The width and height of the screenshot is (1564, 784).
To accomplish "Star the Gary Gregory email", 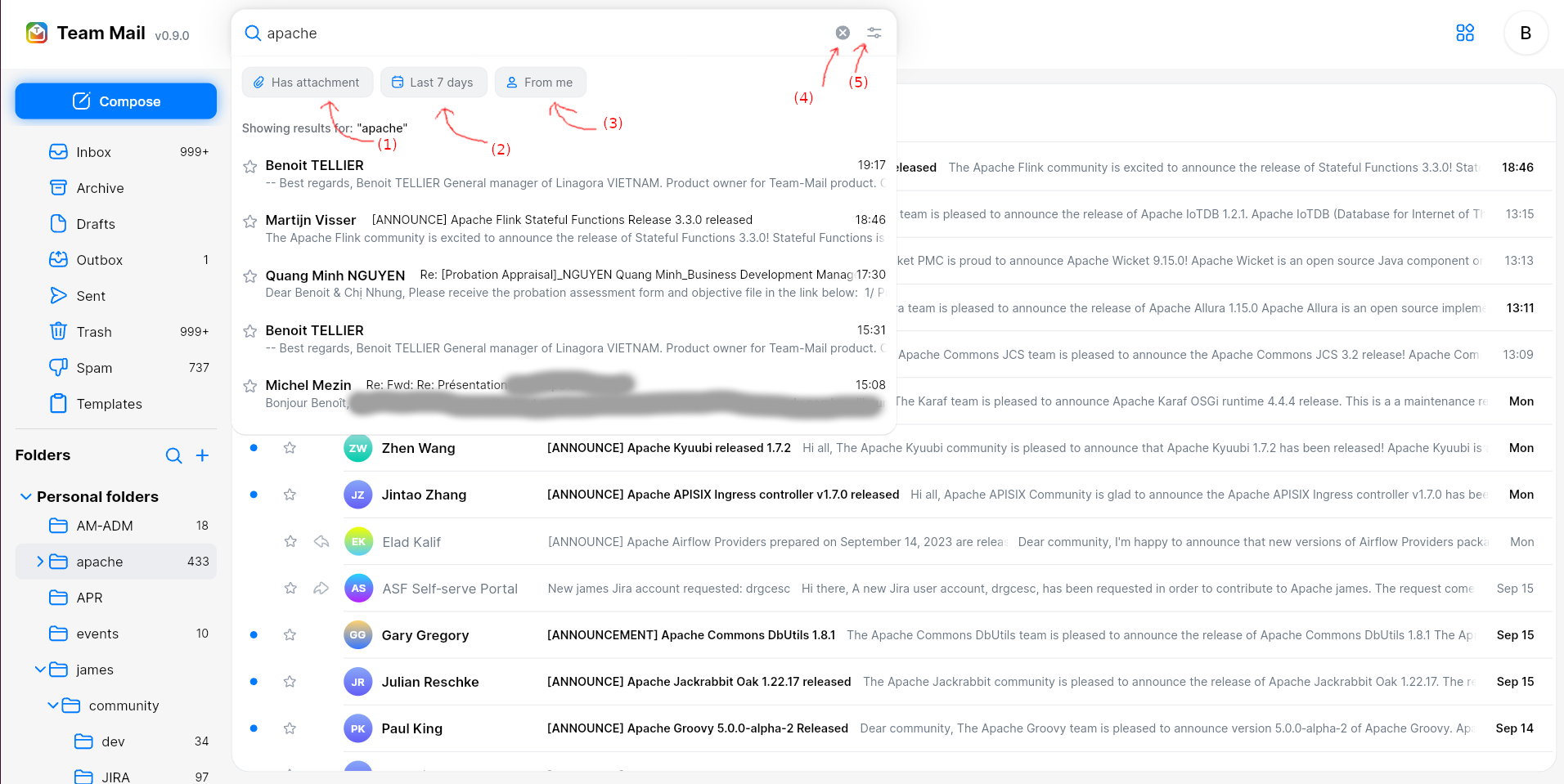I will click(290, 634).
